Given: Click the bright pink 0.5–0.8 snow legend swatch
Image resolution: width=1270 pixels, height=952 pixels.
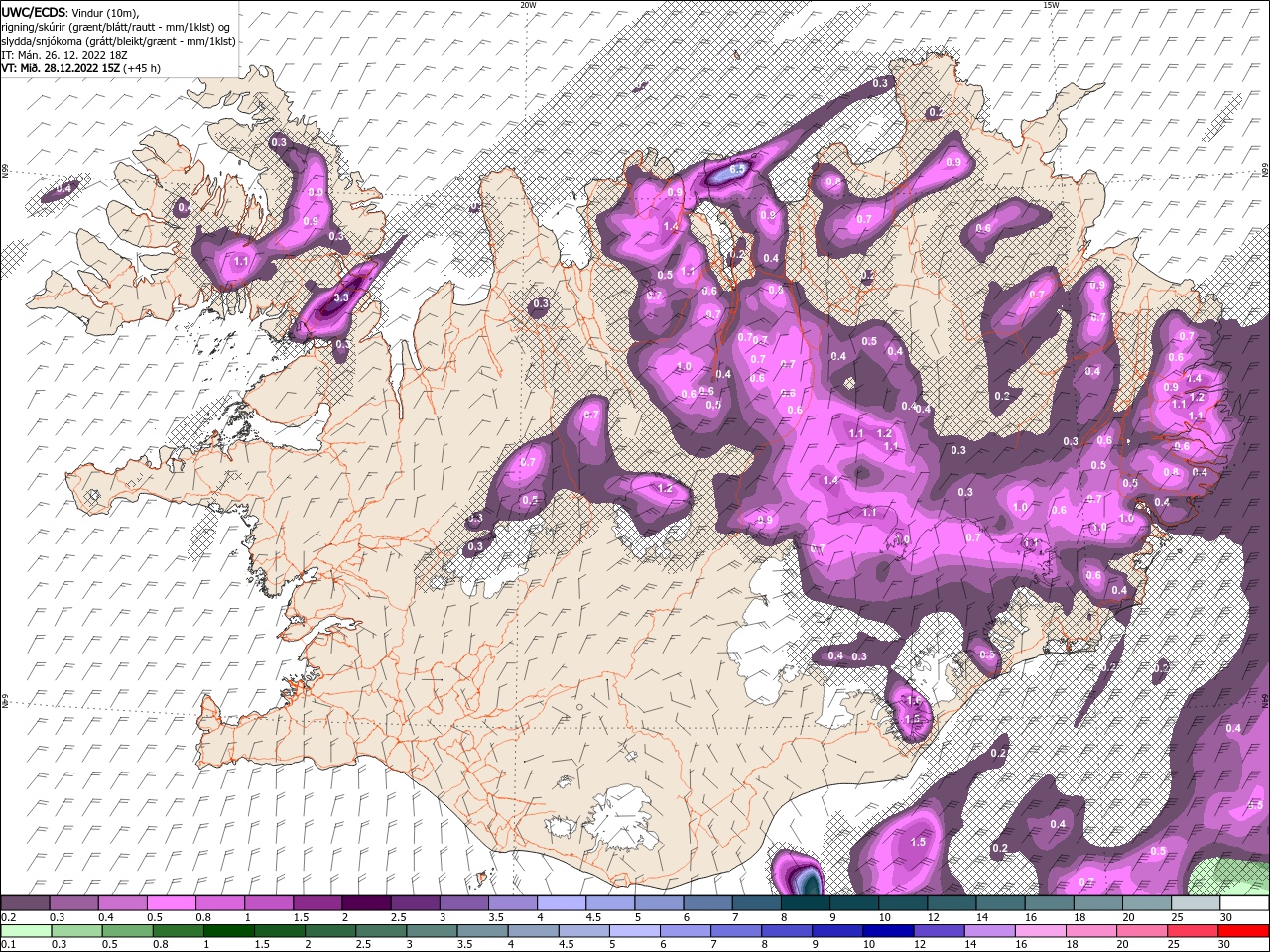Looking at the screenshot, I should coord(171,903).
